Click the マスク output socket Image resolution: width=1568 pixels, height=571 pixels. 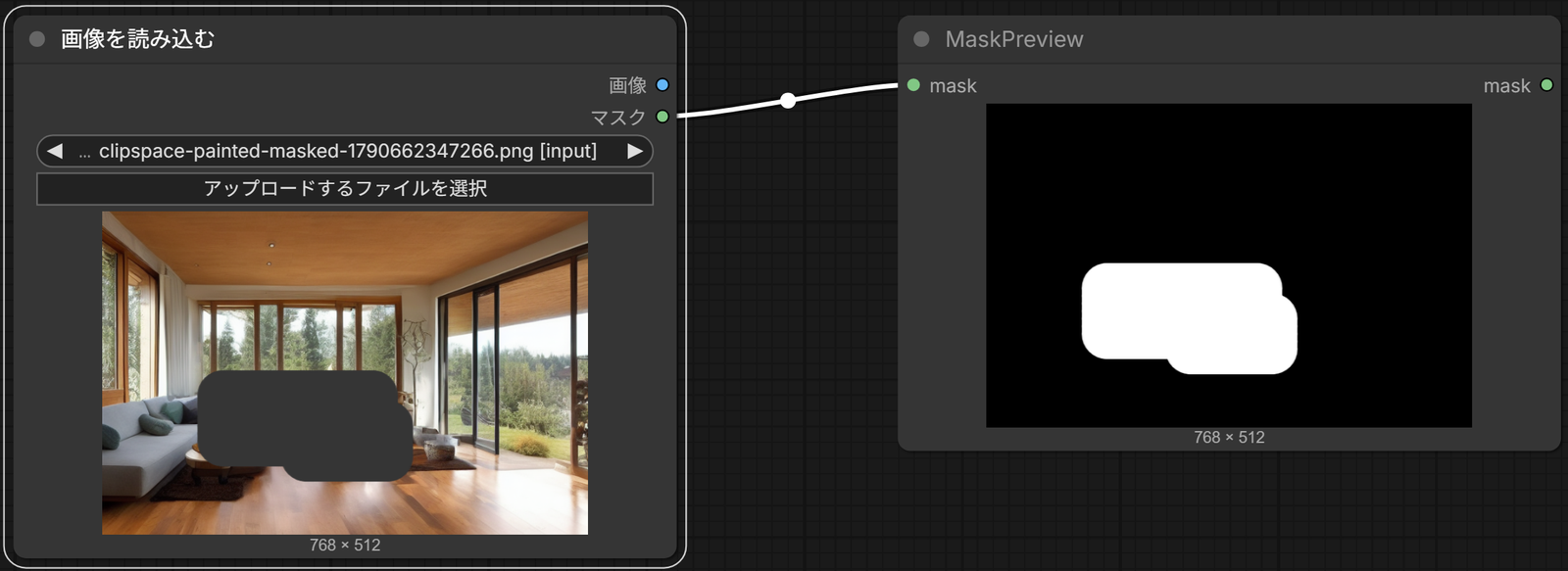click(x=662, y=117)
